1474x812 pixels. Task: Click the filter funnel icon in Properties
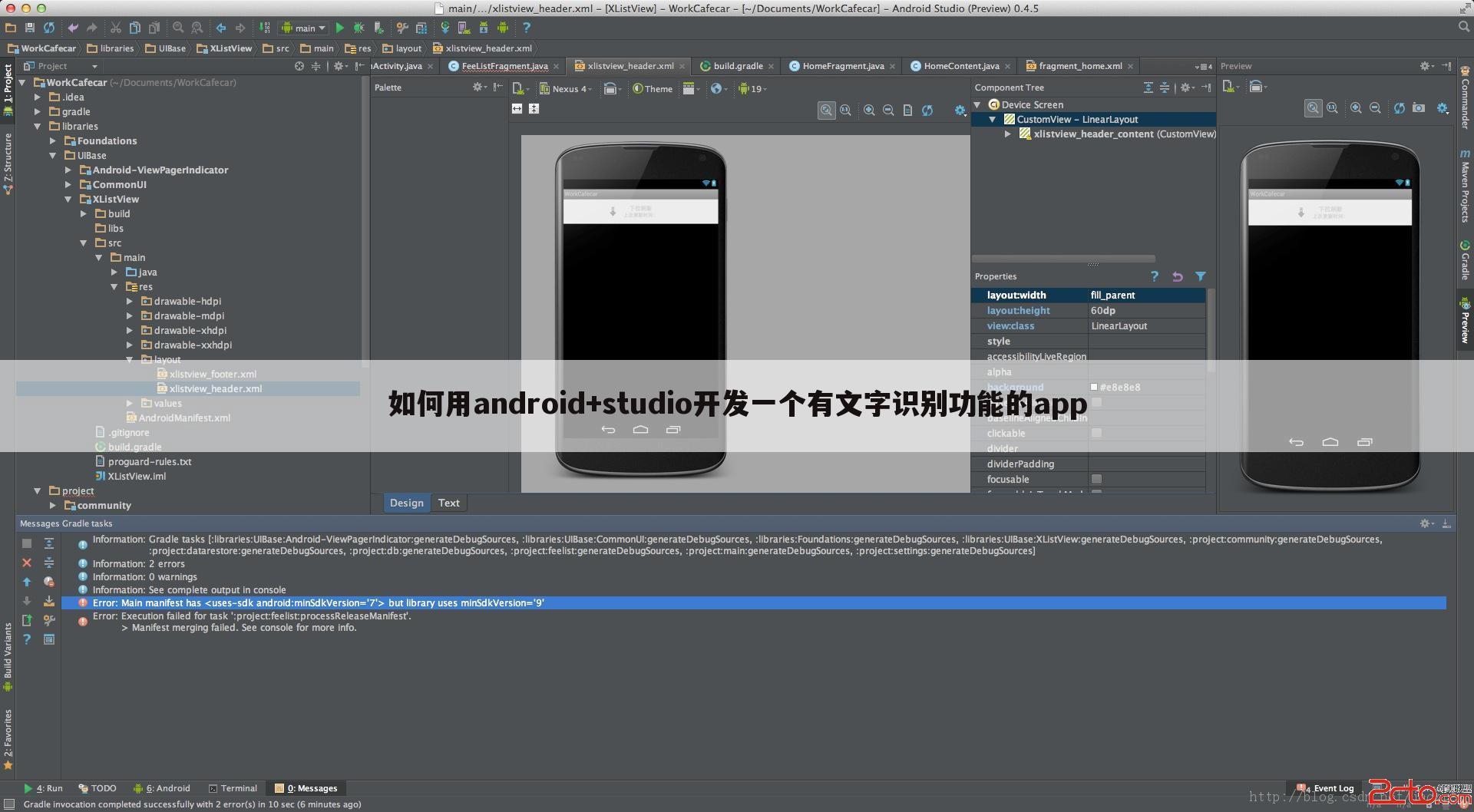pyautogui.click(x=1200, y=276)
